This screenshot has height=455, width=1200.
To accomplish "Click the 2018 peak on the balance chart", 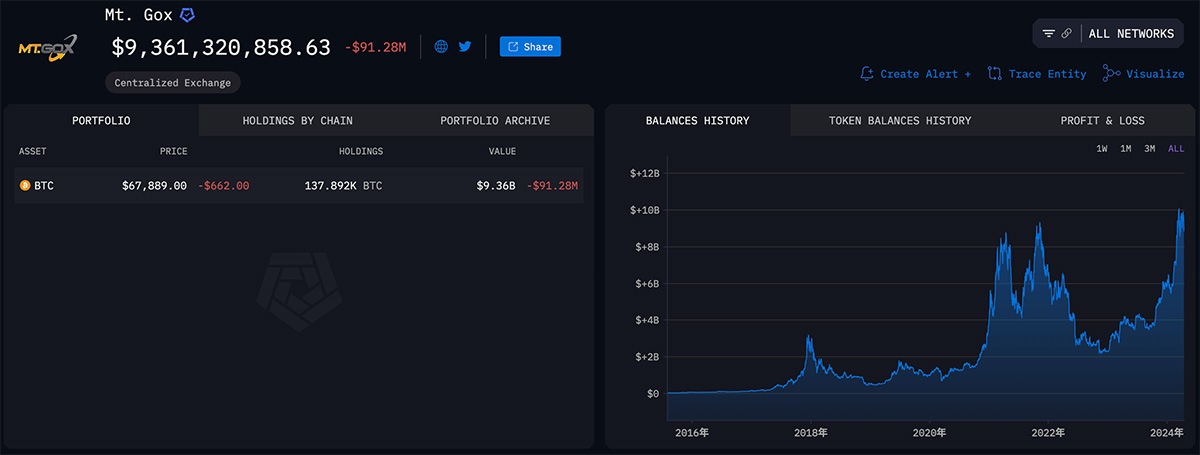I will point(809,338).
